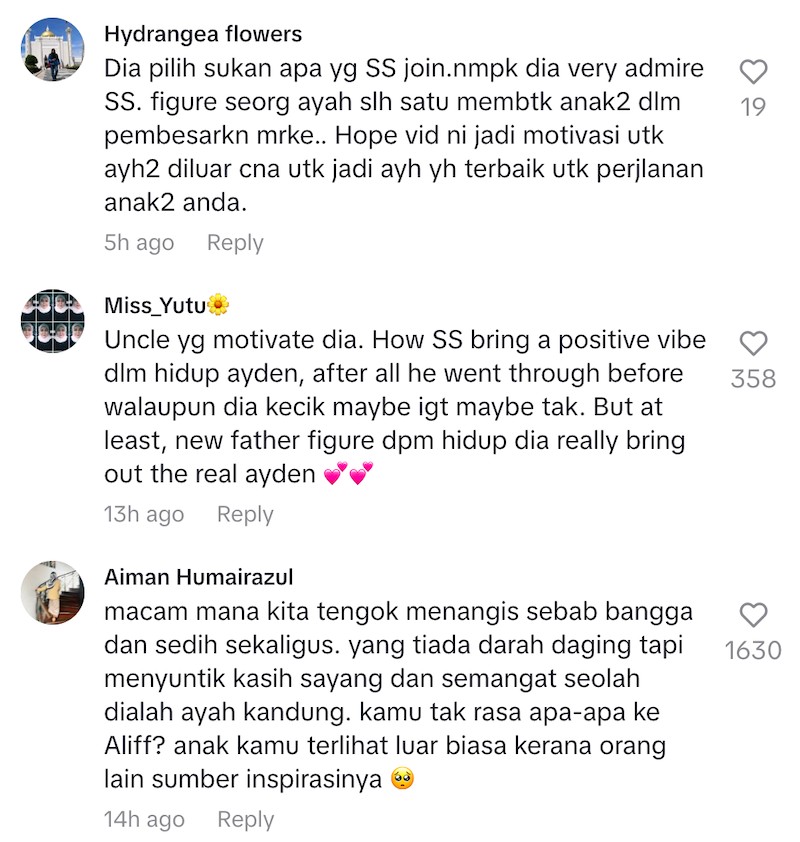
Task: Open Miss_Yutu's profile avatar
Action: coord(53,321)
